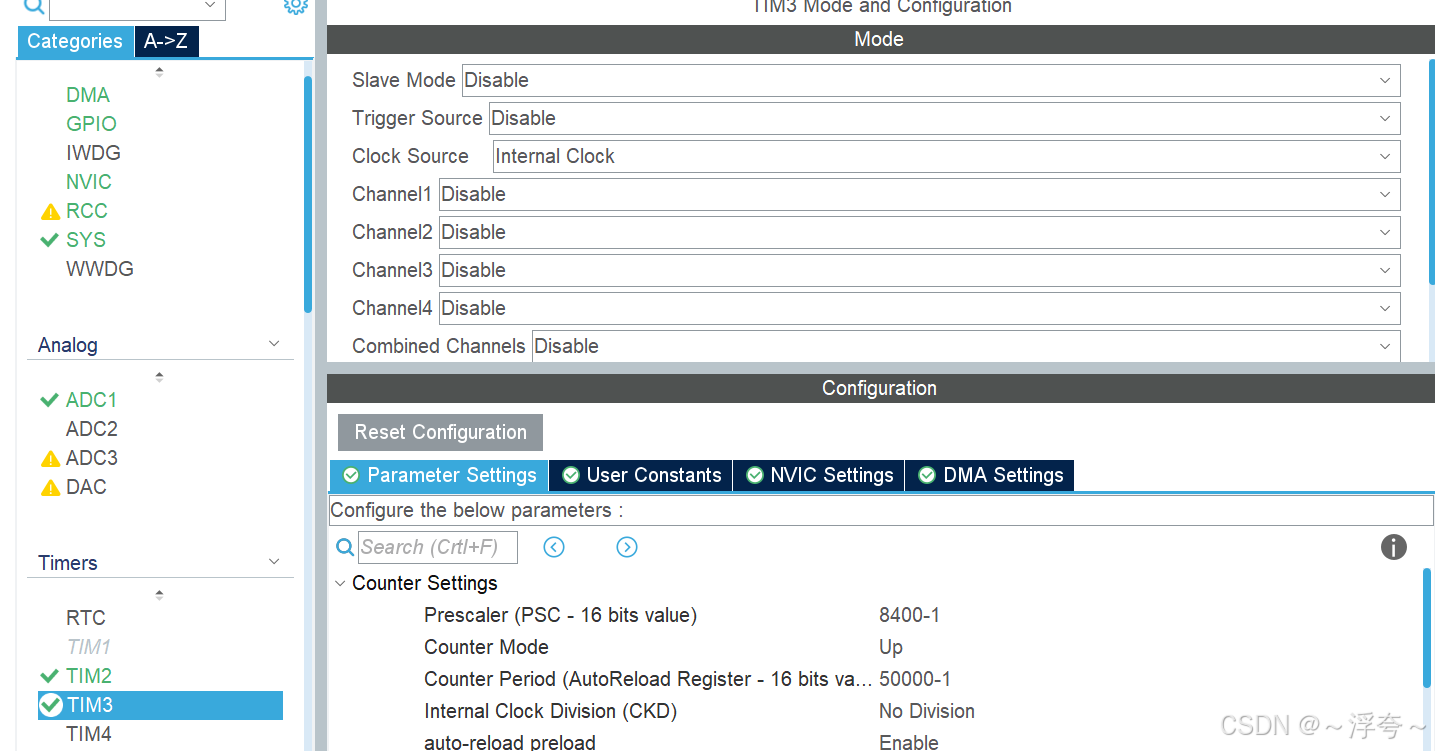Click the previous search result arrow
The image size is (1435, 751).
(x=554, y=547)
